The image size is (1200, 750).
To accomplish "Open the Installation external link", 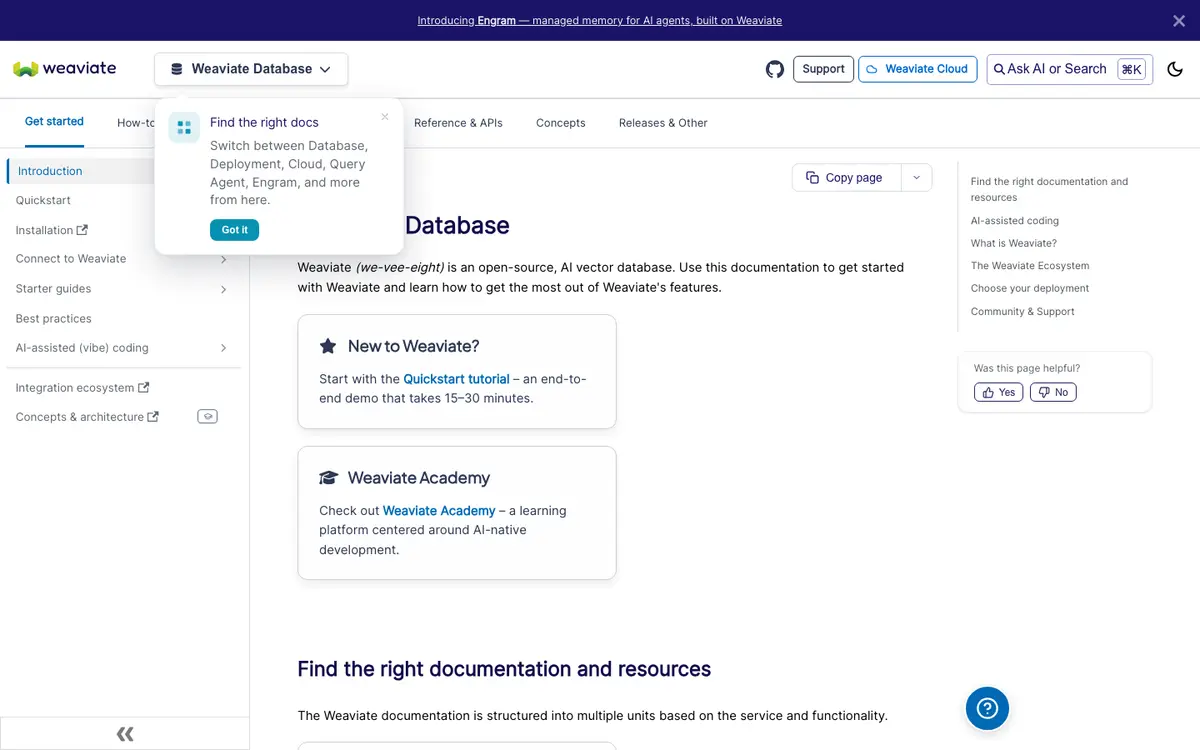I will 52,230.
